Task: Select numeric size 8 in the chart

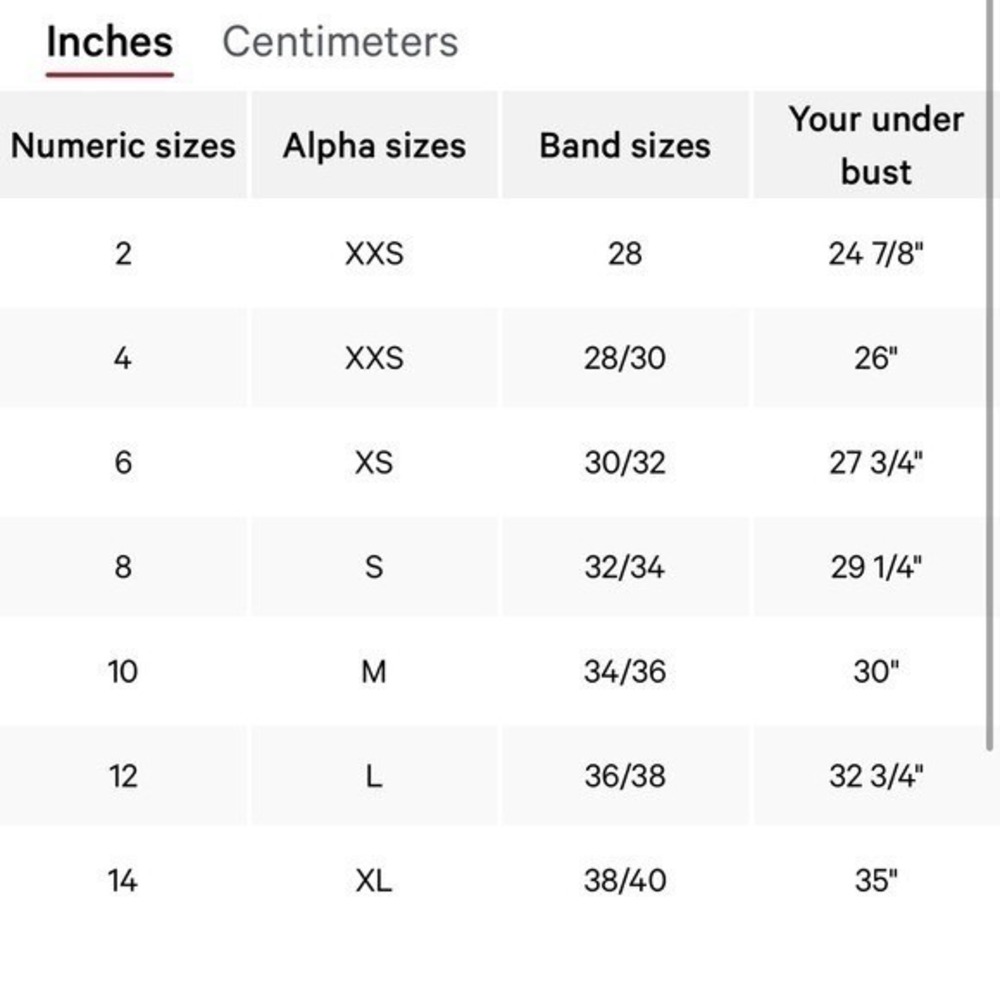Action: point(123,567)
